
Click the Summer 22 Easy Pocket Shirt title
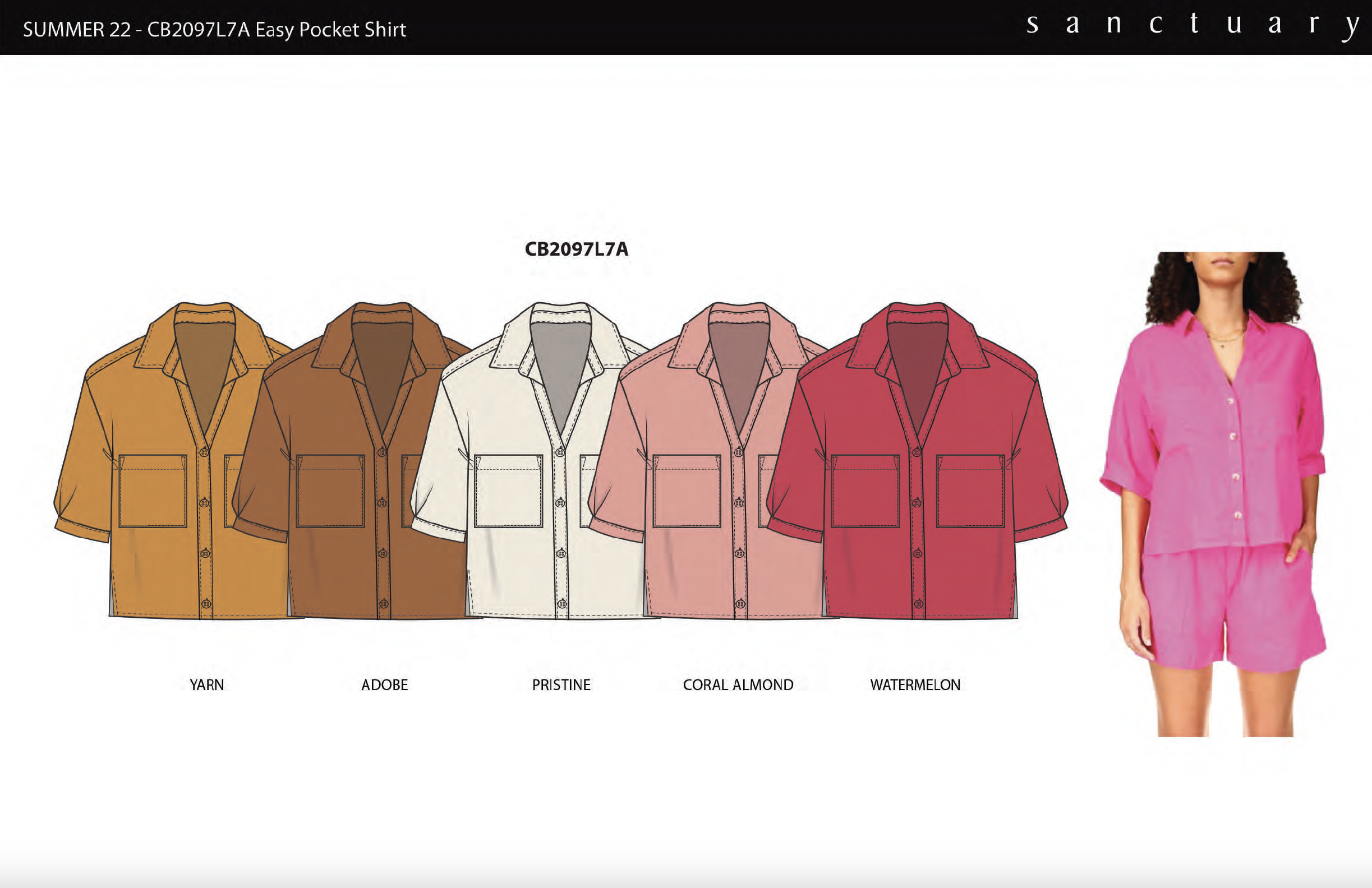pos(214,29)
